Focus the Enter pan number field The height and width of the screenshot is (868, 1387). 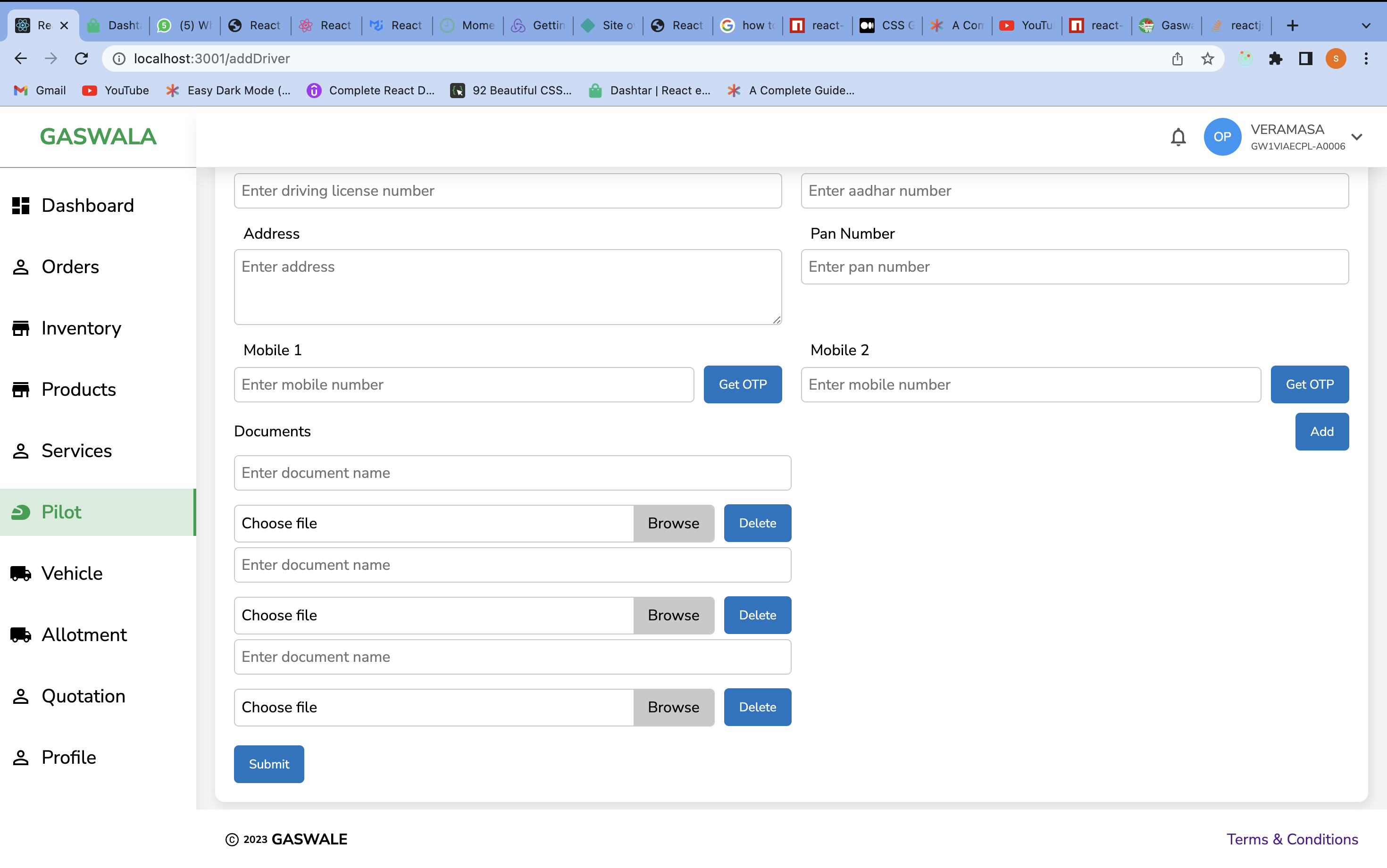tap(1074, 267)
